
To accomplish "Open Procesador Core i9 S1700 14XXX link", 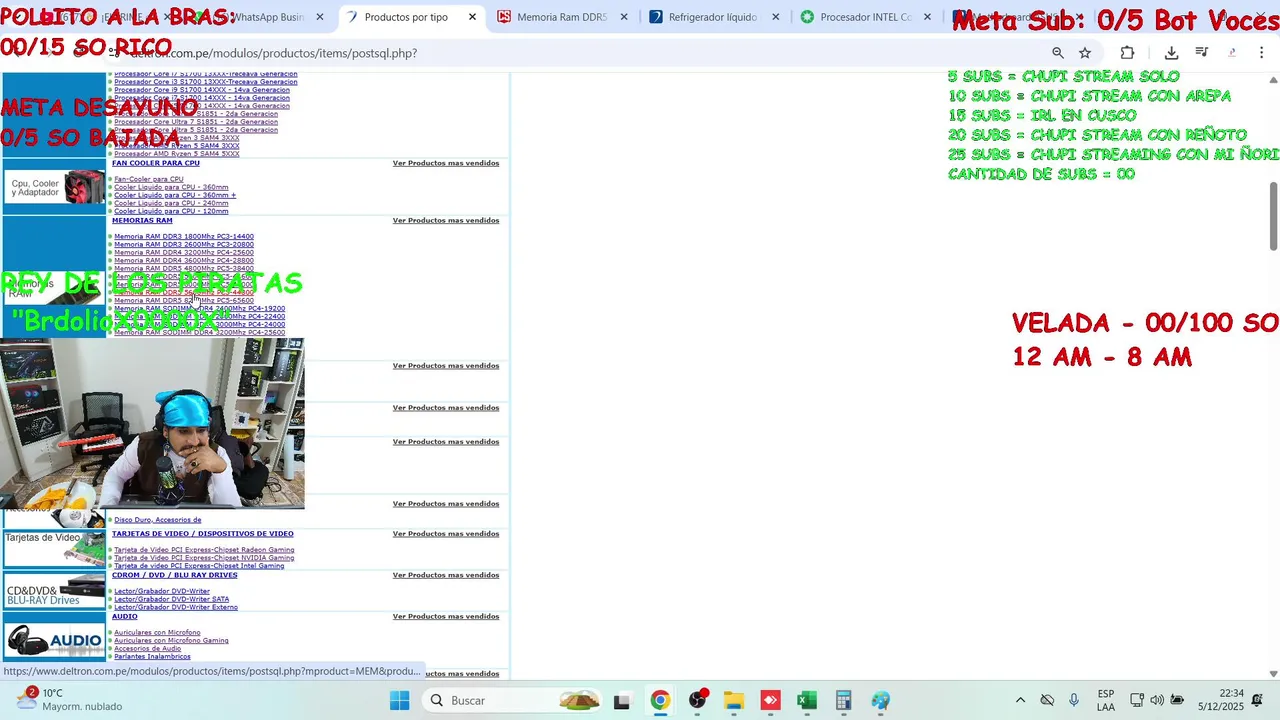I will [202, 90].
